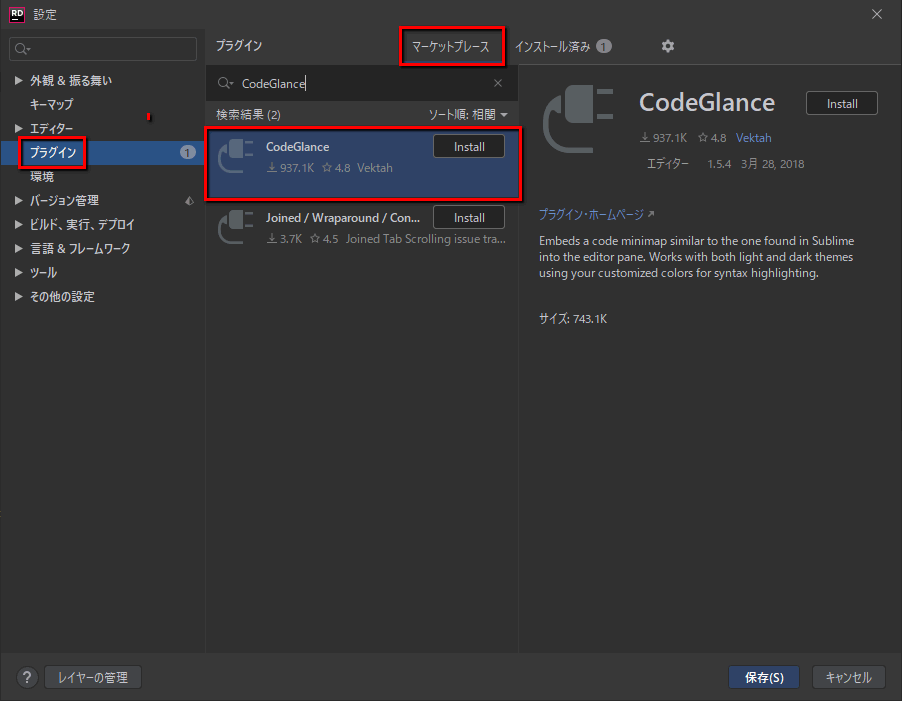The image size is (902, 701).
Task: Click the settings gear icon in plugins header
Action: click(x=667, y=46)
